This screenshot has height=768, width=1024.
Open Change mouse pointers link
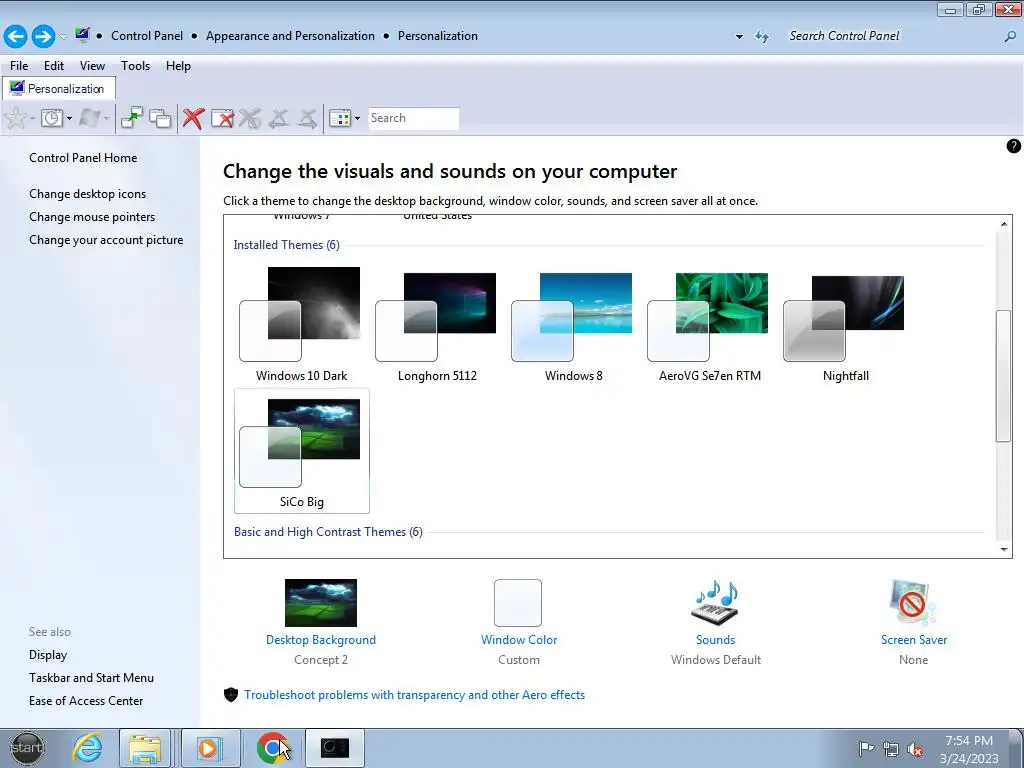click(x=92, y=217)
